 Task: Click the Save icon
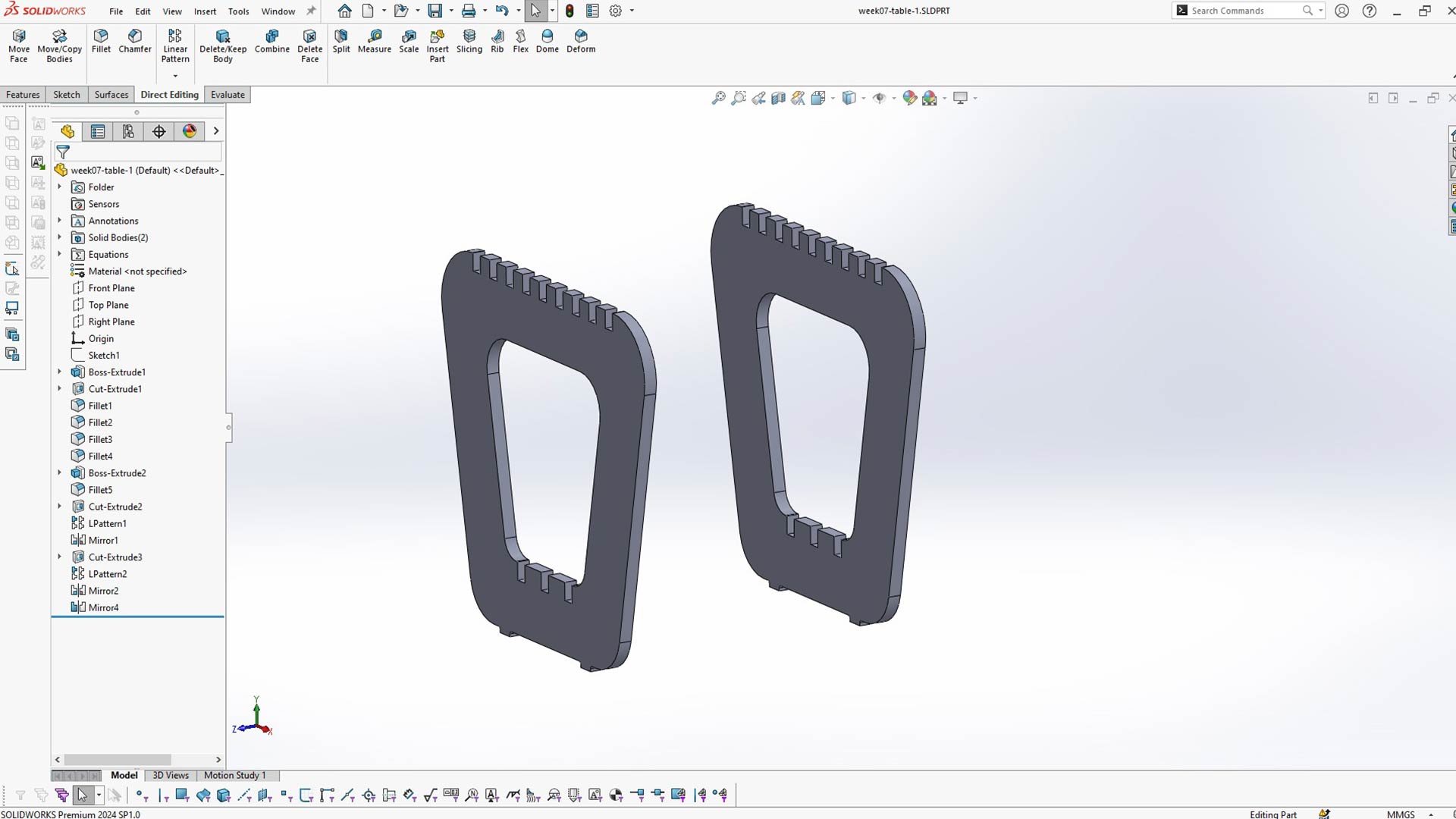point(435,11)
